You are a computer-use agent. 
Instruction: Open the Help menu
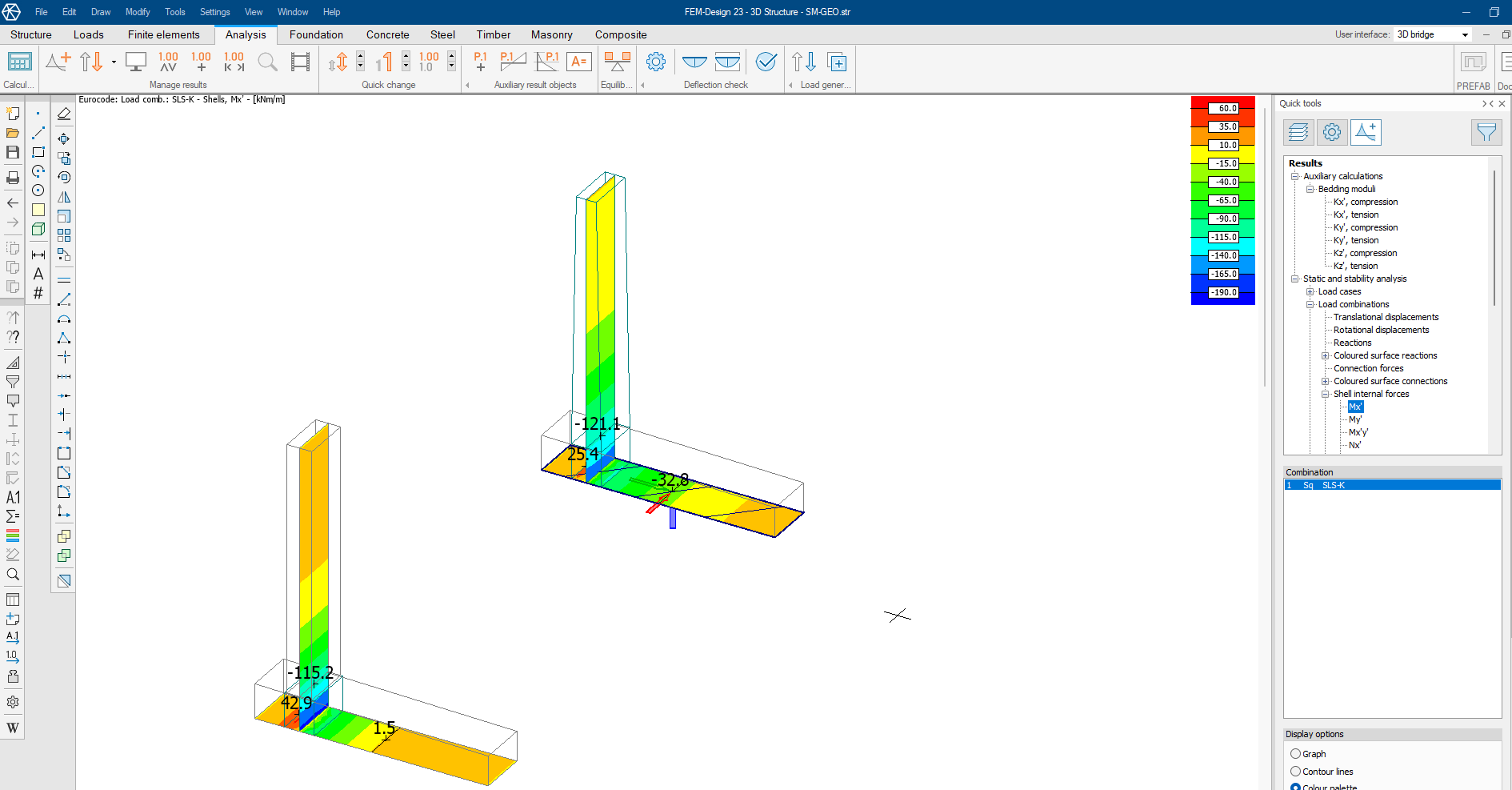pos(332,12)
